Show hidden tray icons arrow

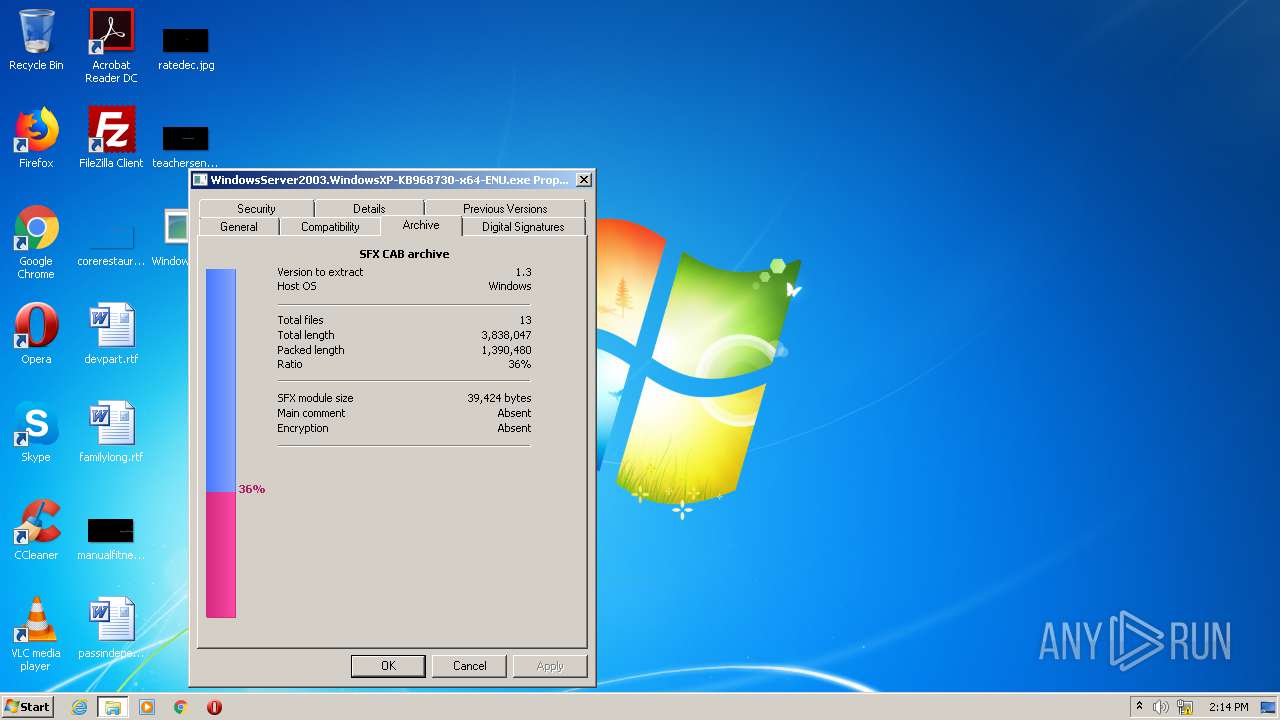pos(1139,707)
